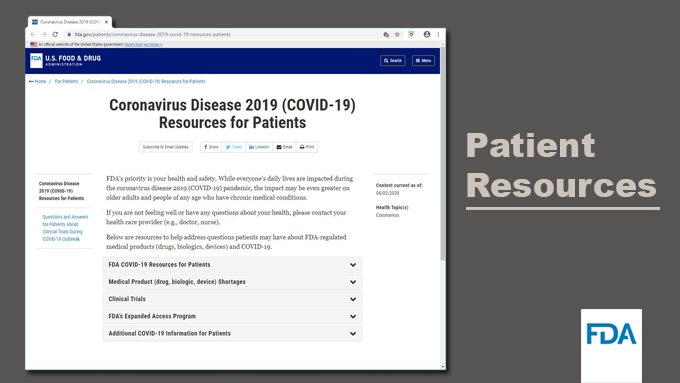Click the scrollbar down arrow

pyautogui.click(x=443, y=367)
